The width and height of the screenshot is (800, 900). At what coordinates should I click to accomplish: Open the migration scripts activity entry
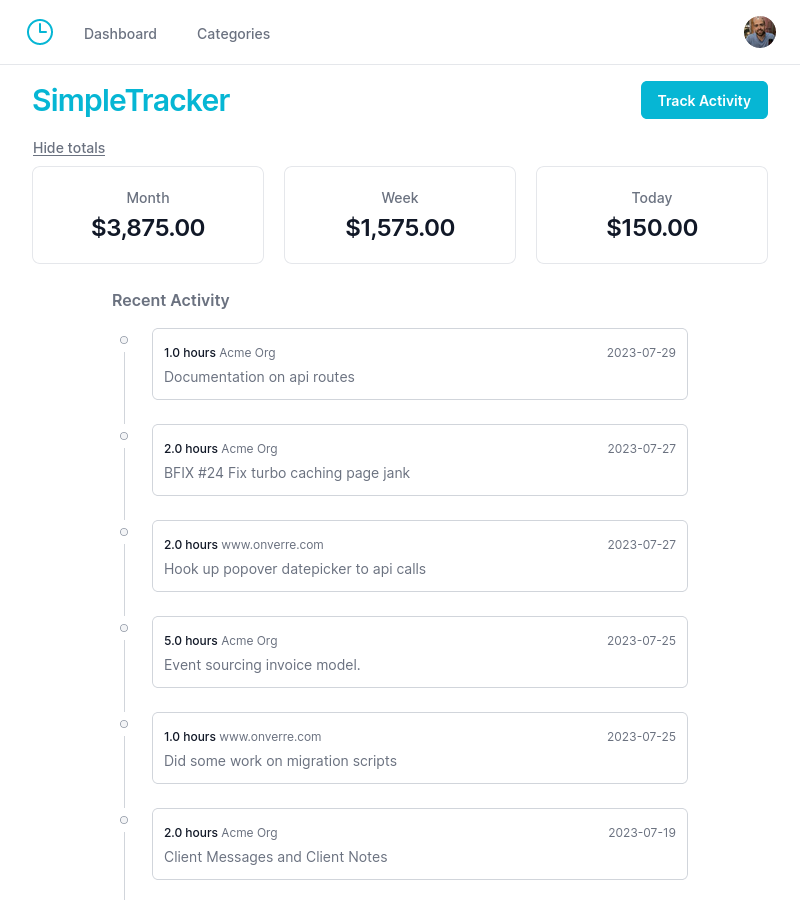click(420, 748)
